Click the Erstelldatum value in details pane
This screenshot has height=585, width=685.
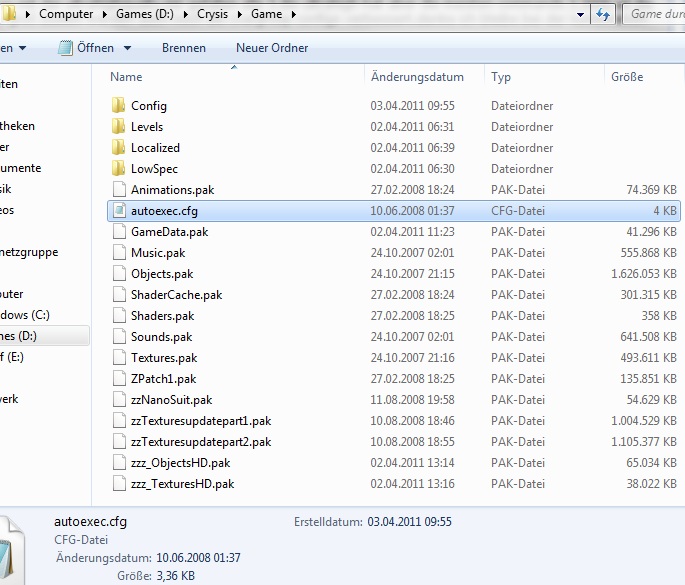tap(409, 522)
